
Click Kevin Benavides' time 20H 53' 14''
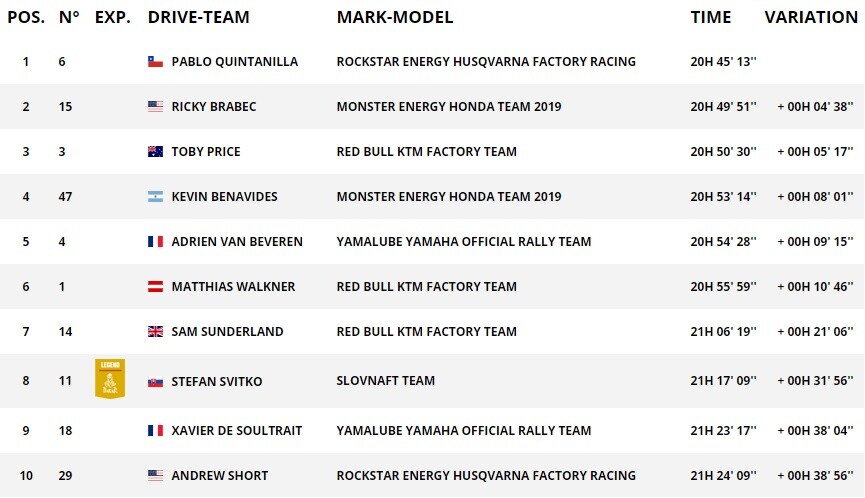723,197
